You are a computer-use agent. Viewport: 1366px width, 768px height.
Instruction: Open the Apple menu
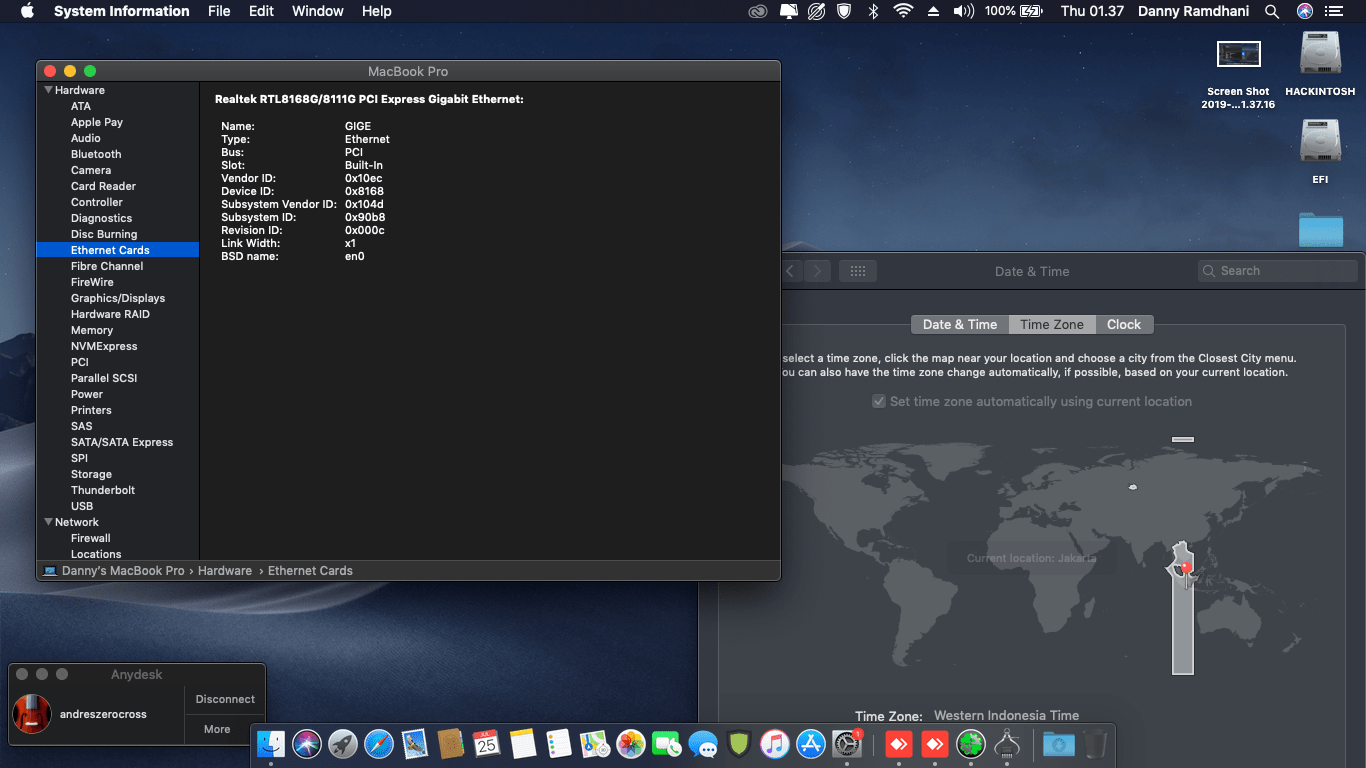[x=27, y=11]
